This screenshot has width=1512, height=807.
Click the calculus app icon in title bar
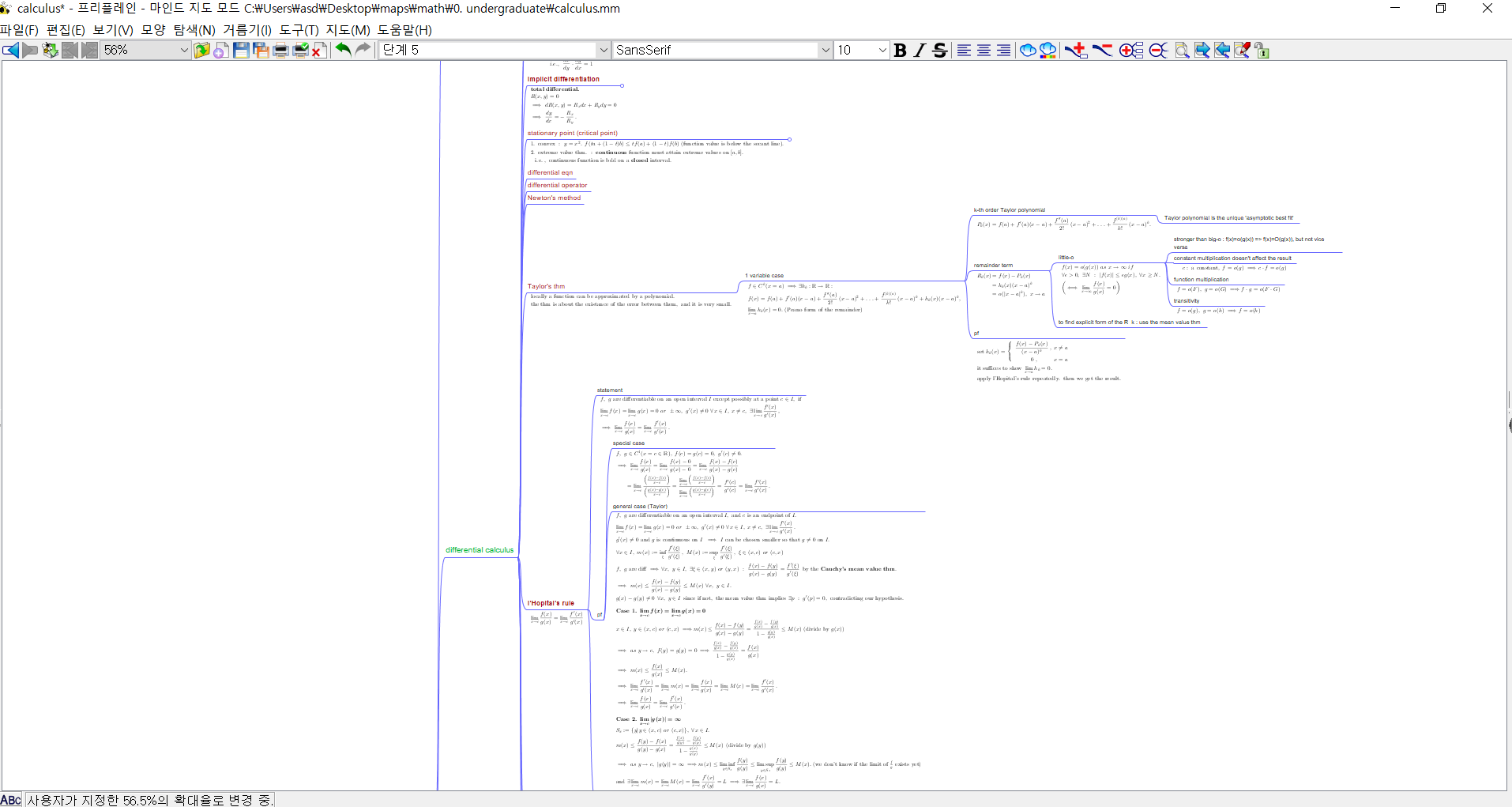coord(6,8)
